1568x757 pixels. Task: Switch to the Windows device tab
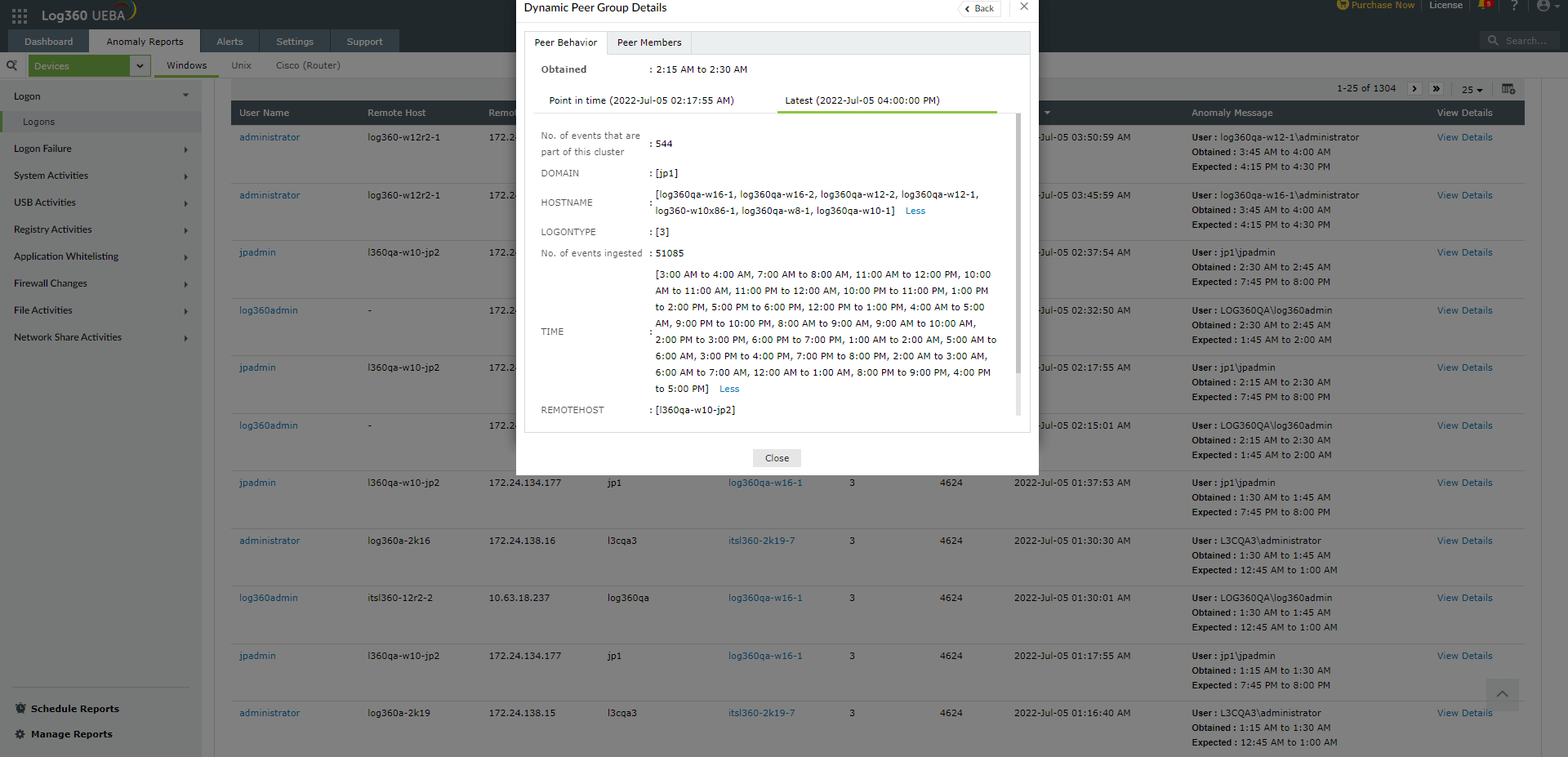tap(187, 65)
